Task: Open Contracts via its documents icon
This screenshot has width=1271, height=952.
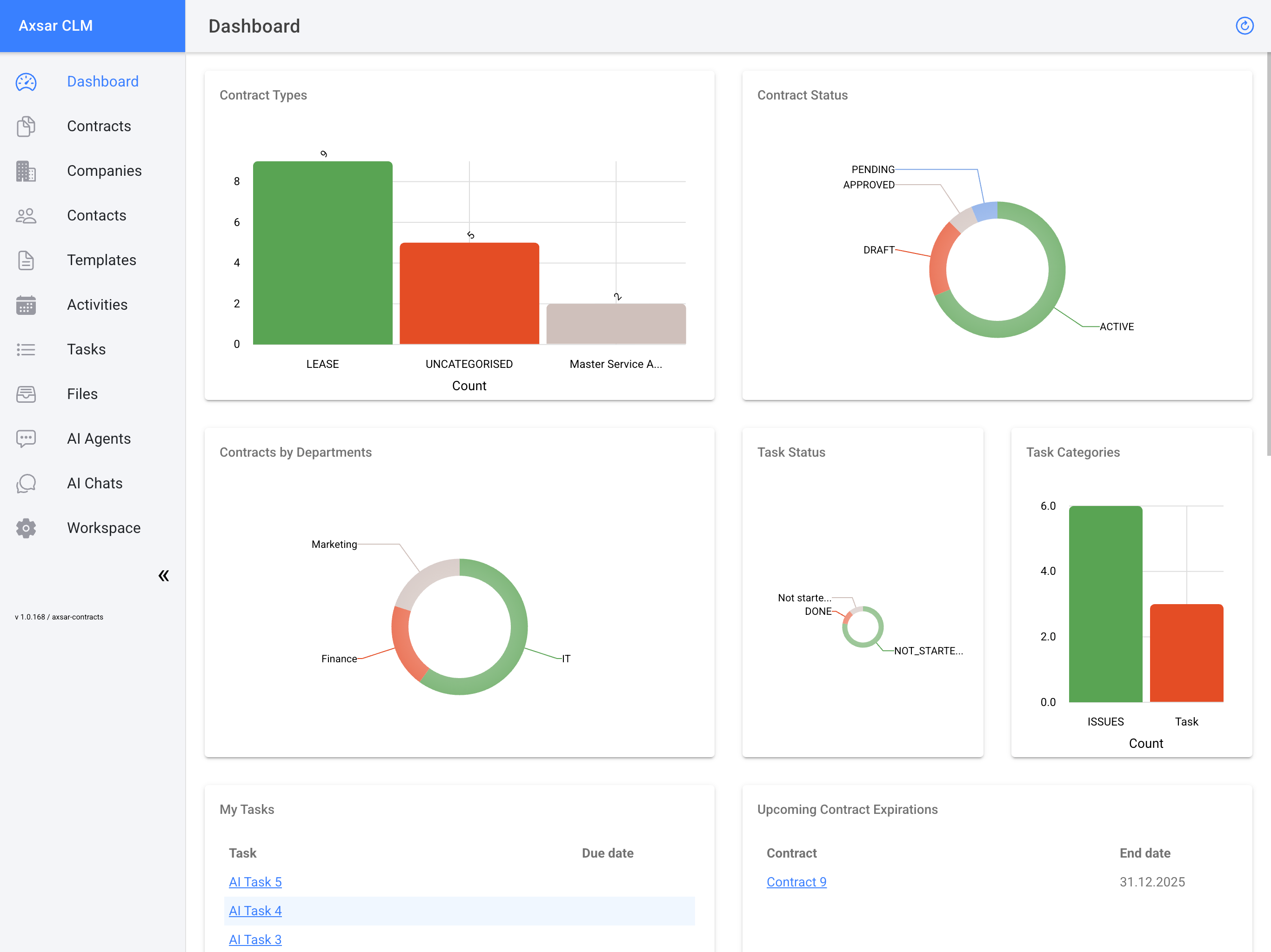Action: pos(26,126)
